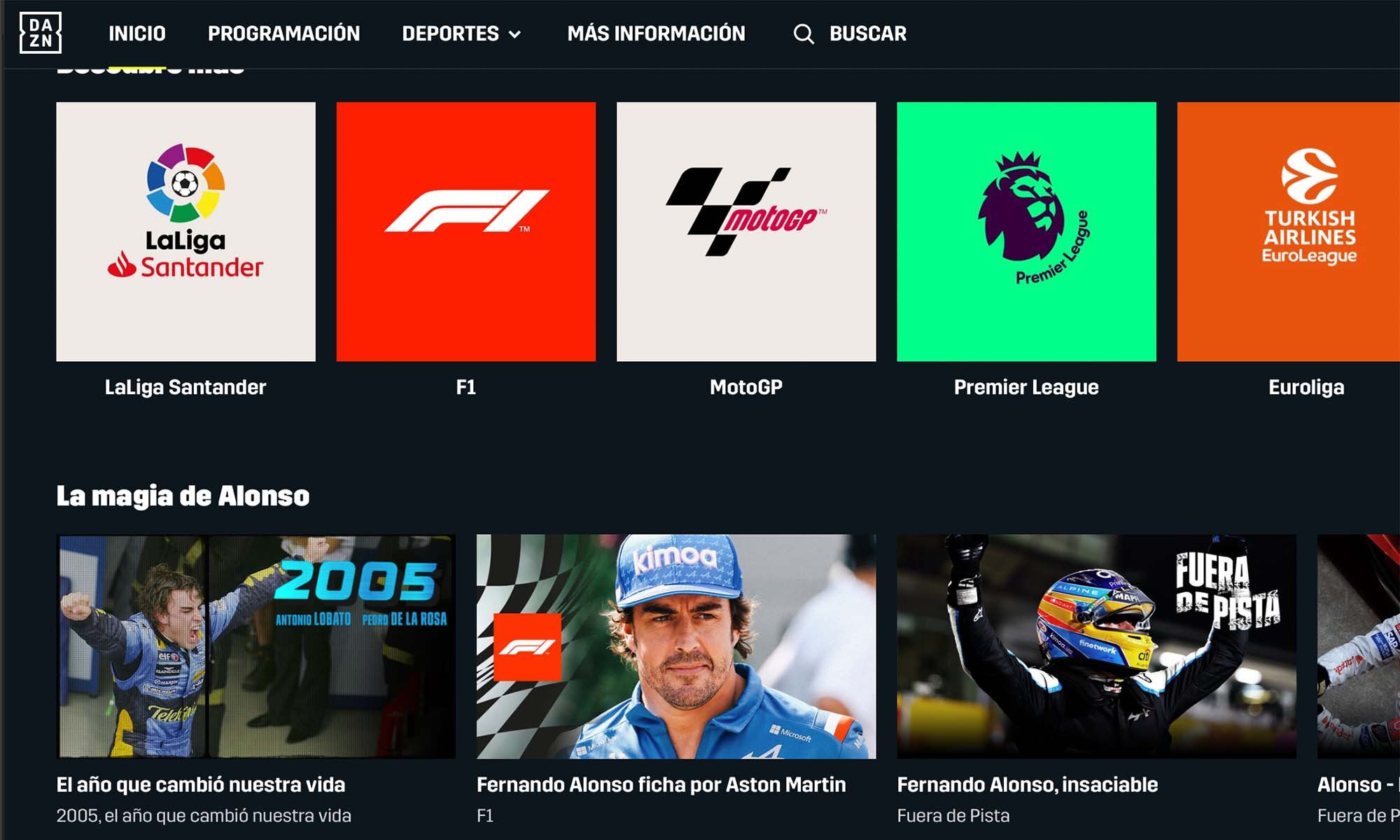Open the partially visible fourth Alonso thumbnail
This screenshot has width=1400, height=840.
(1359, 647)
